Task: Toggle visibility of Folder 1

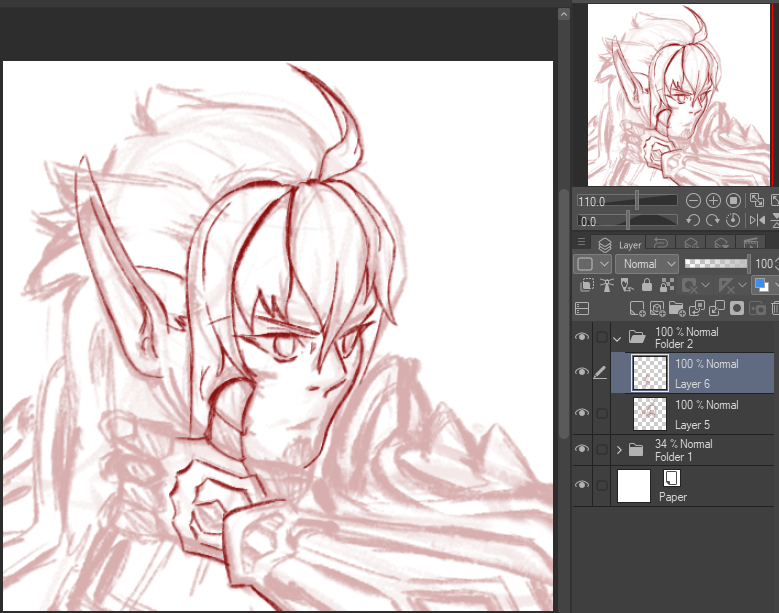Action: (582, 449)
